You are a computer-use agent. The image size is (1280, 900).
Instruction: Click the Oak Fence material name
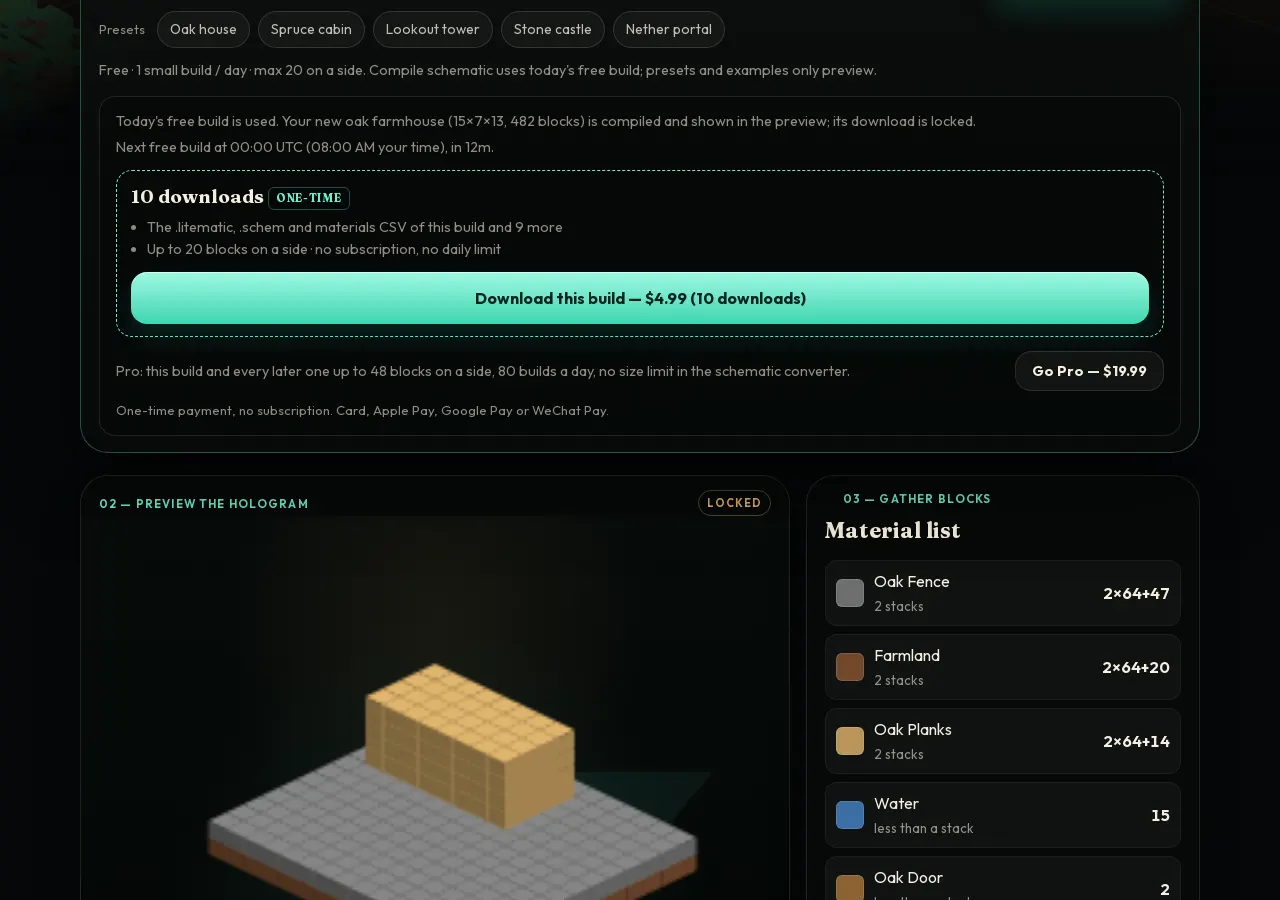(x=912, y=582)
